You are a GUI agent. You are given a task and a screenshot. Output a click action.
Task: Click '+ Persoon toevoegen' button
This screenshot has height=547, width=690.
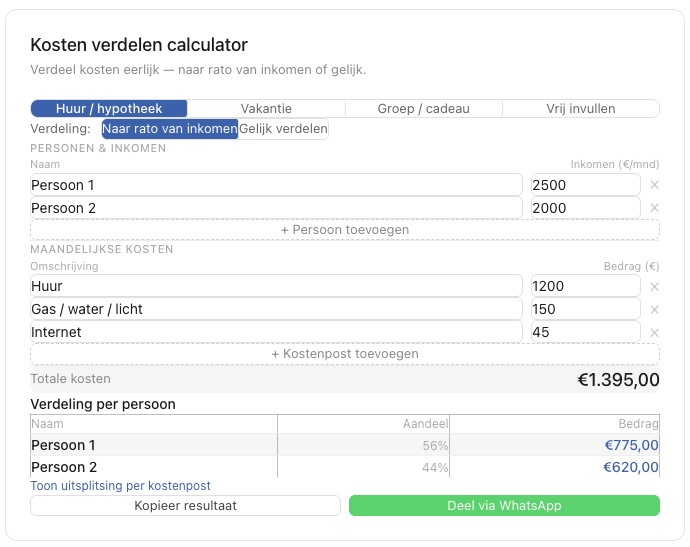pyautogui.click(x=345, y=230)
